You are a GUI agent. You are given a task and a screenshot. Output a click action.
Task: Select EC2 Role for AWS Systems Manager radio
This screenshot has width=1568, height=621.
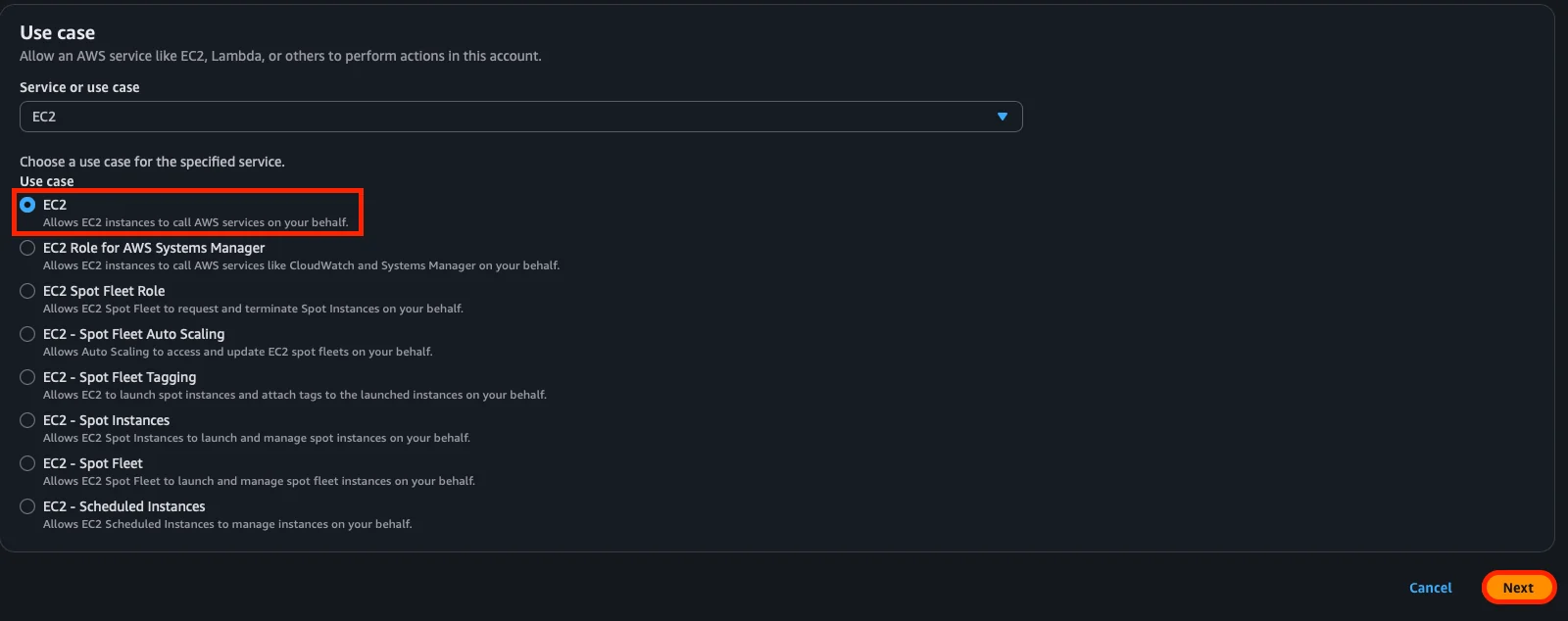pos(27,248)
